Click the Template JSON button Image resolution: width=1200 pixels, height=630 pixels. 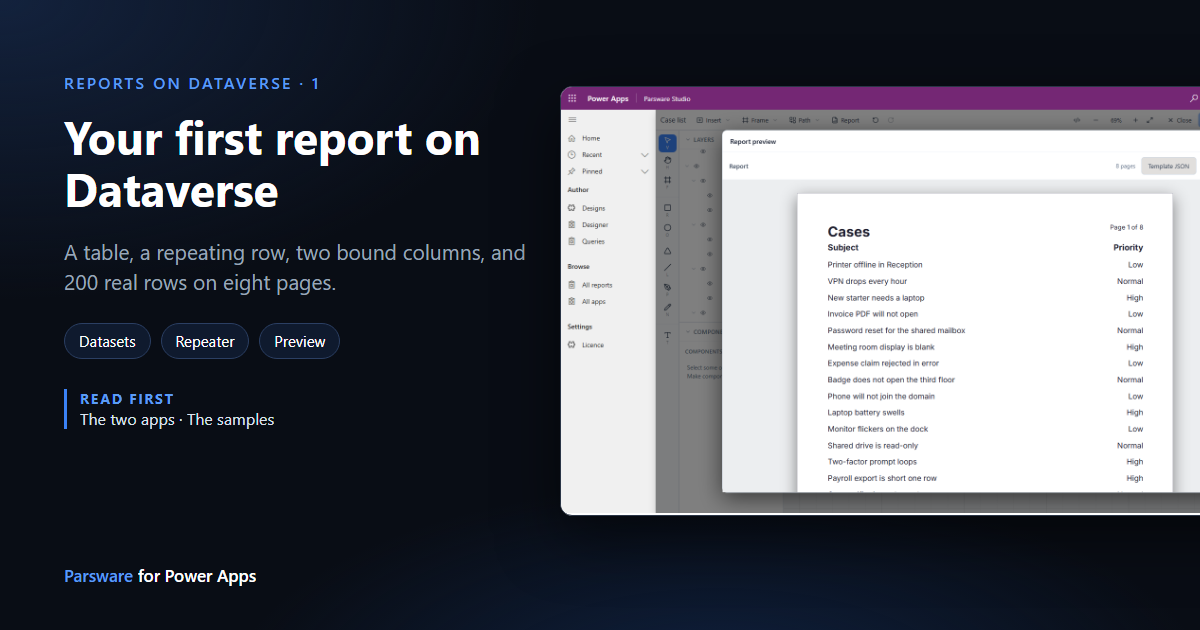pyautogui.click(x=1168, y=166)
